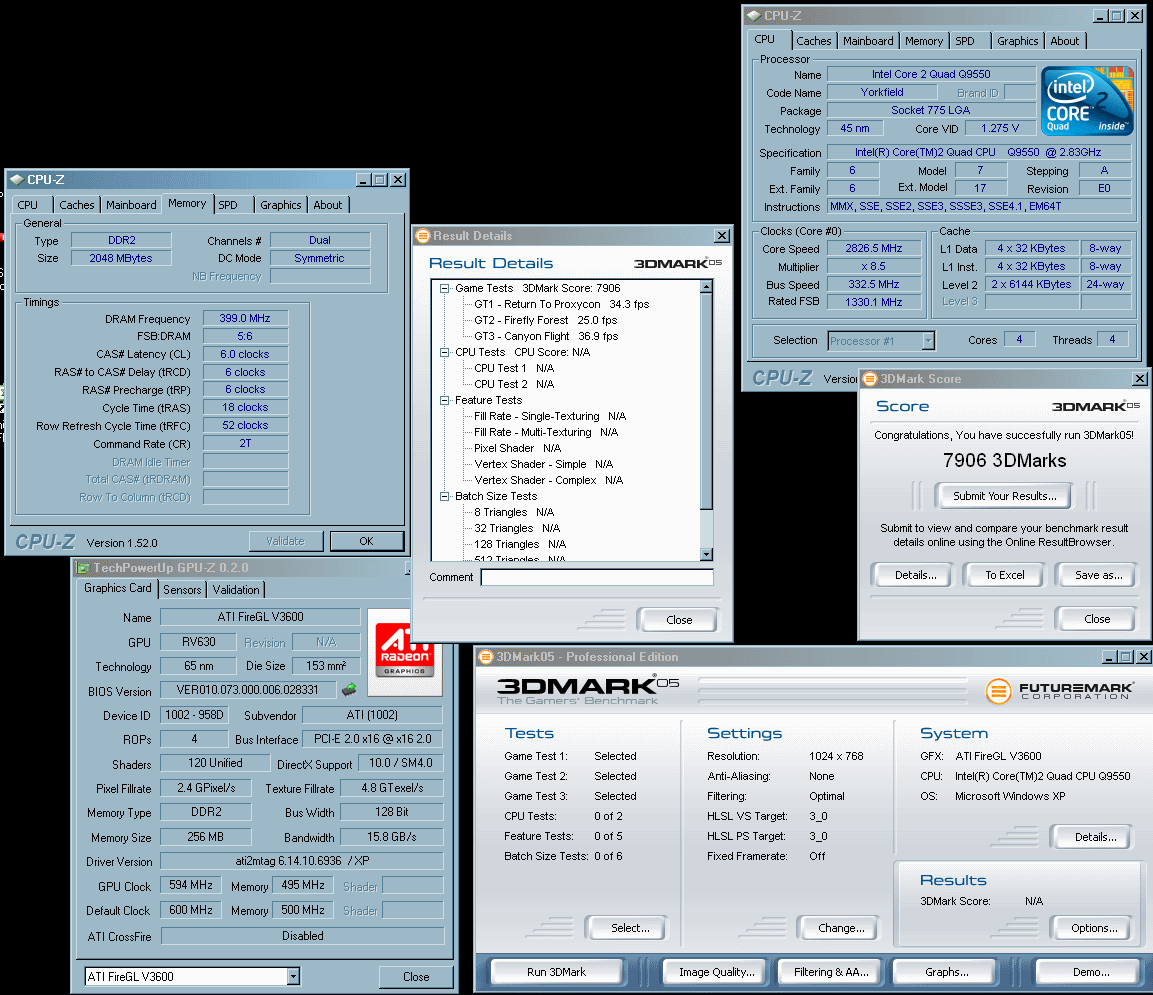The image size is (1153, 995).
Task: Click To Excel button in Score window
Action: click(x=1004, y=575)
